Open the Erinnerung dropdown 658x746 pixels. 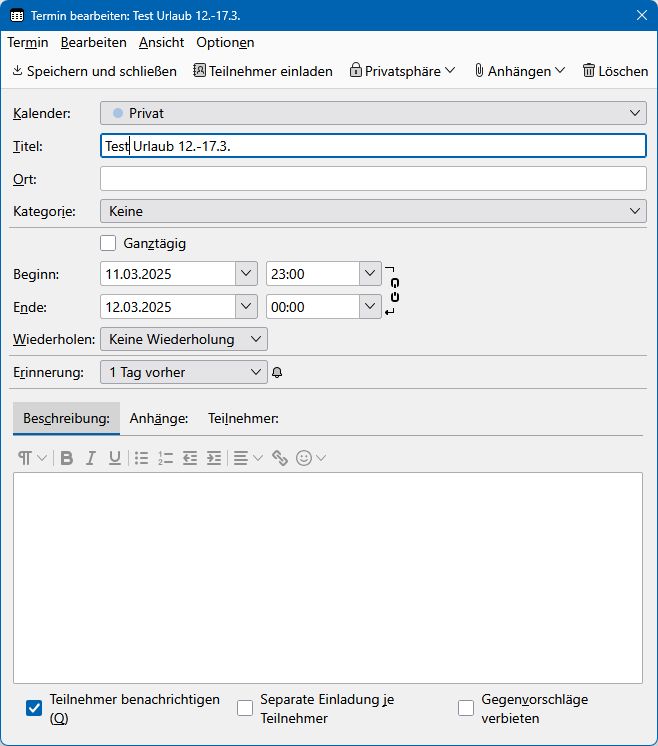(184, 372)
